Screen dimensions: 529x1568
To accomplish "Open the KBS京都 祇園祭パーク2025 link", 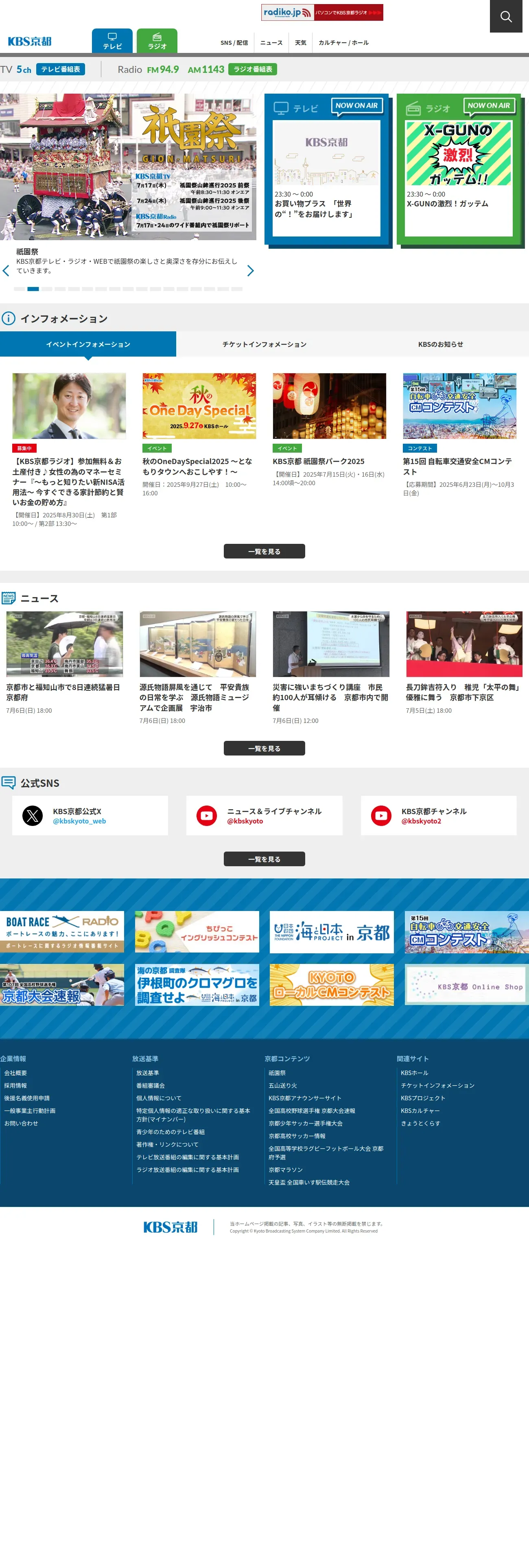I will tap(318, 461).
